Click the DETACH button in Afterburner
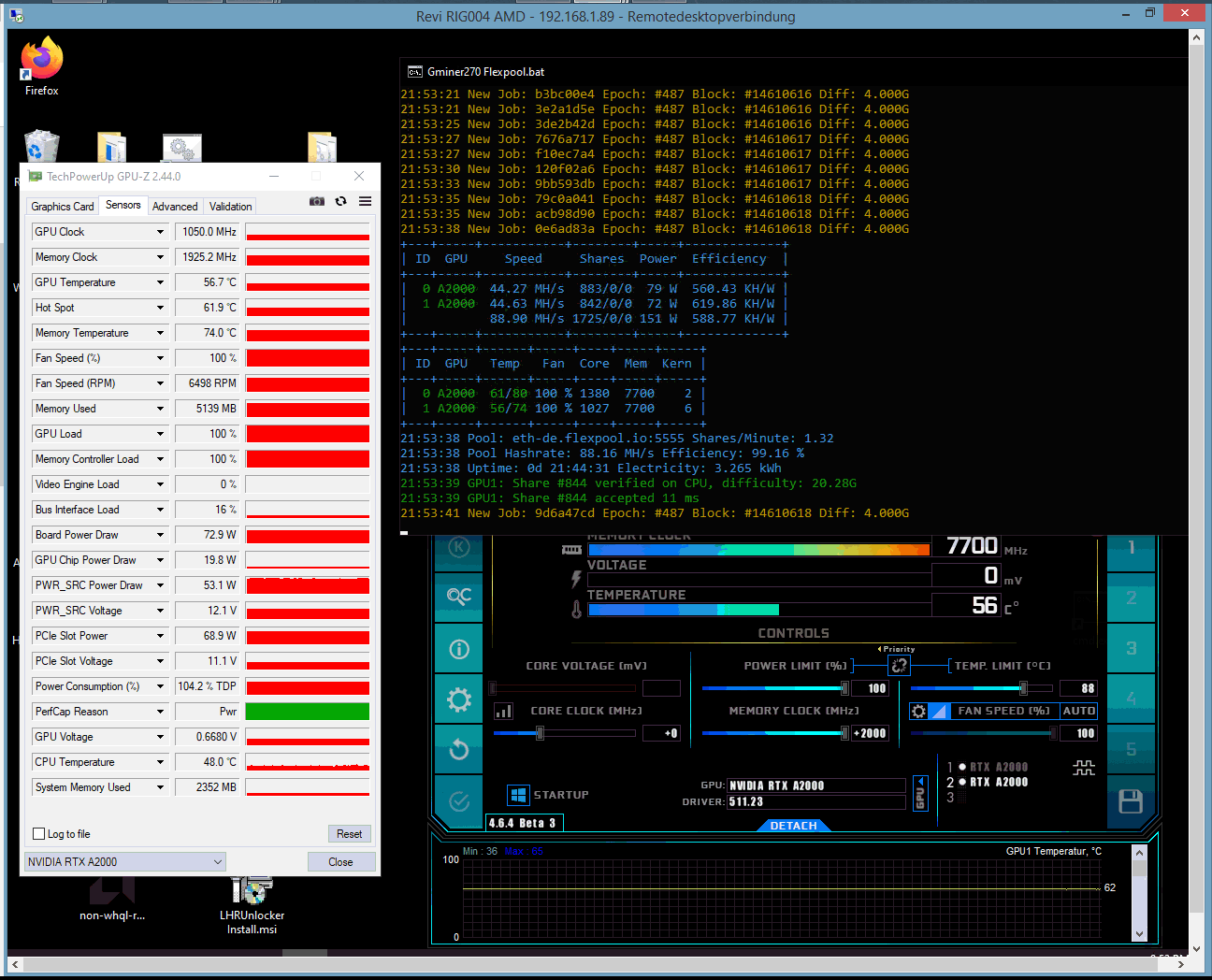Screen dimensions: 1212x980 click(793, 826)
